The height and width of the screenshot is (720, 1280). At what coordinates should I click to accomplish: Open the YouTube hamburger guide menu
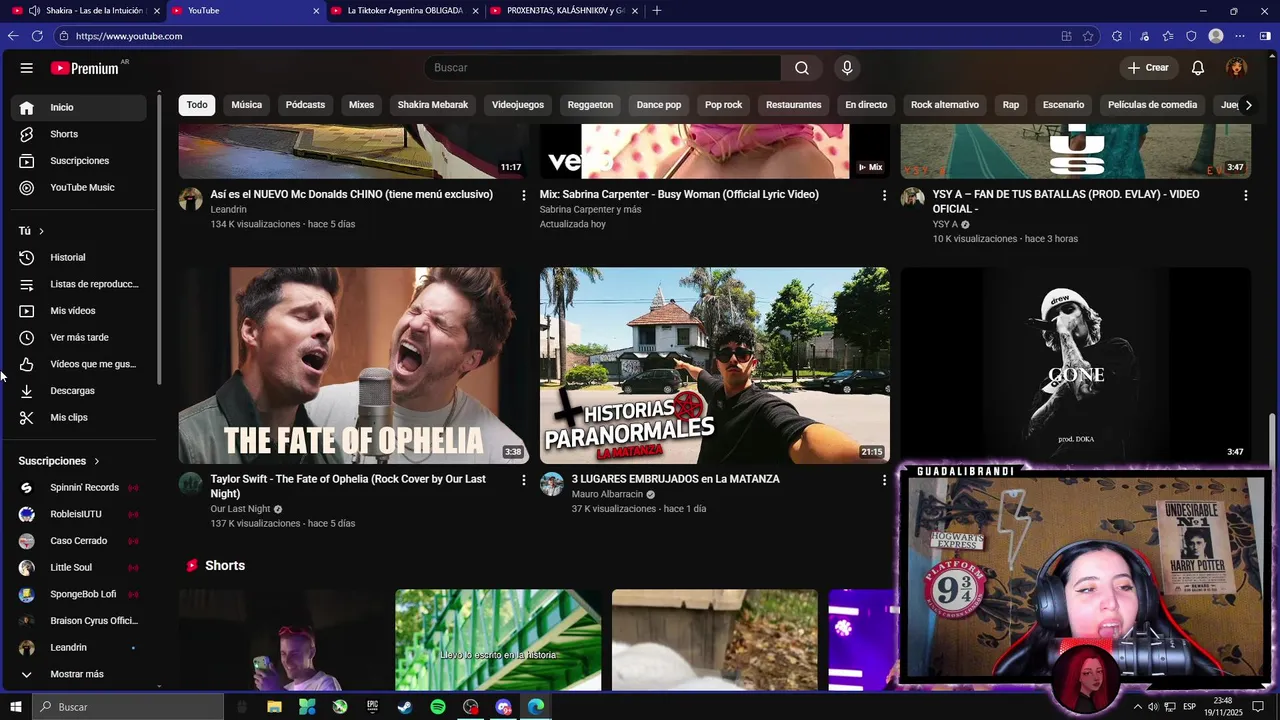point(27,68)
